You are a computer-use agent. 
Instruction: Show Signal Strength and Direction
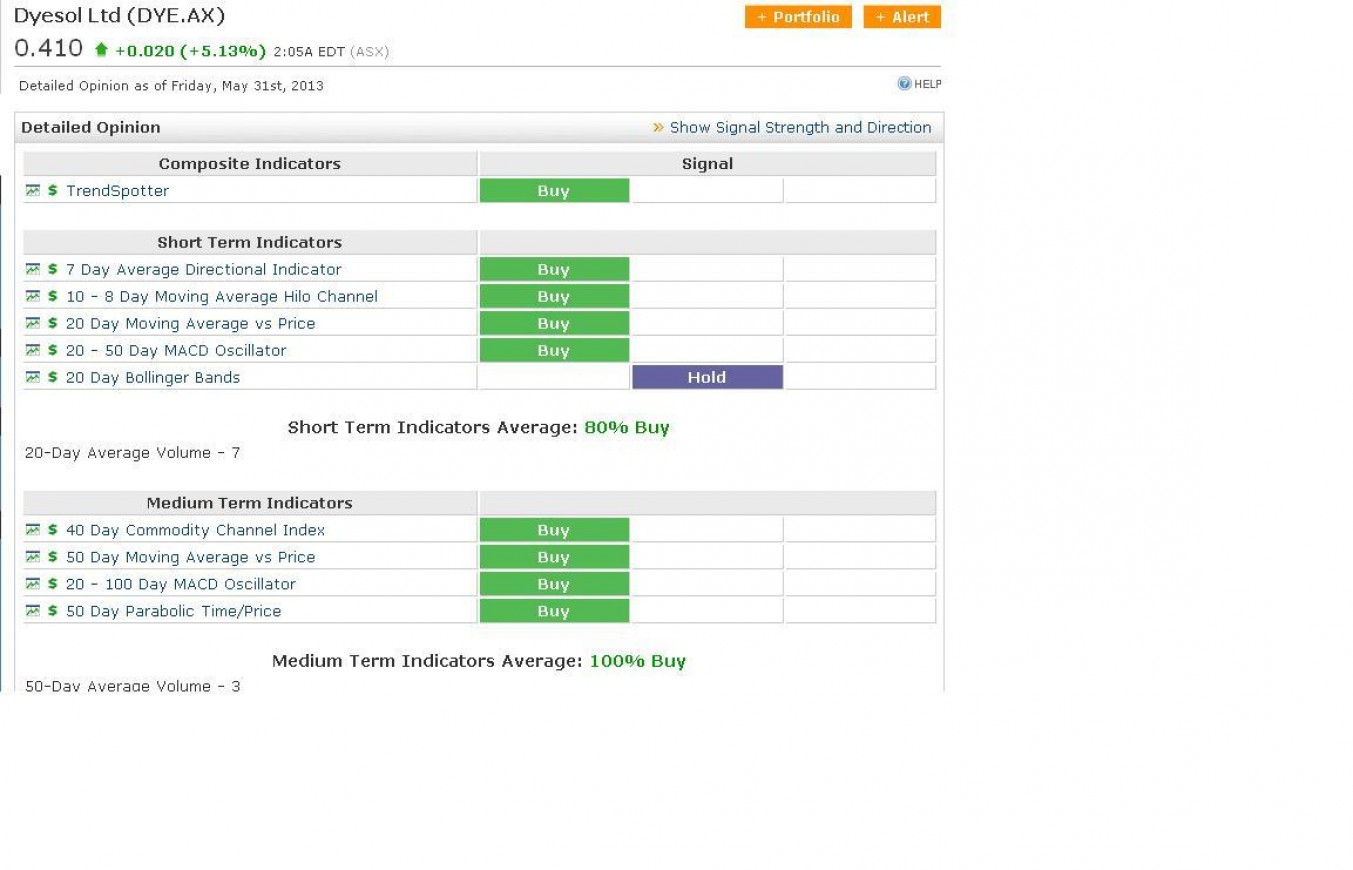click(x=800, y=127)
